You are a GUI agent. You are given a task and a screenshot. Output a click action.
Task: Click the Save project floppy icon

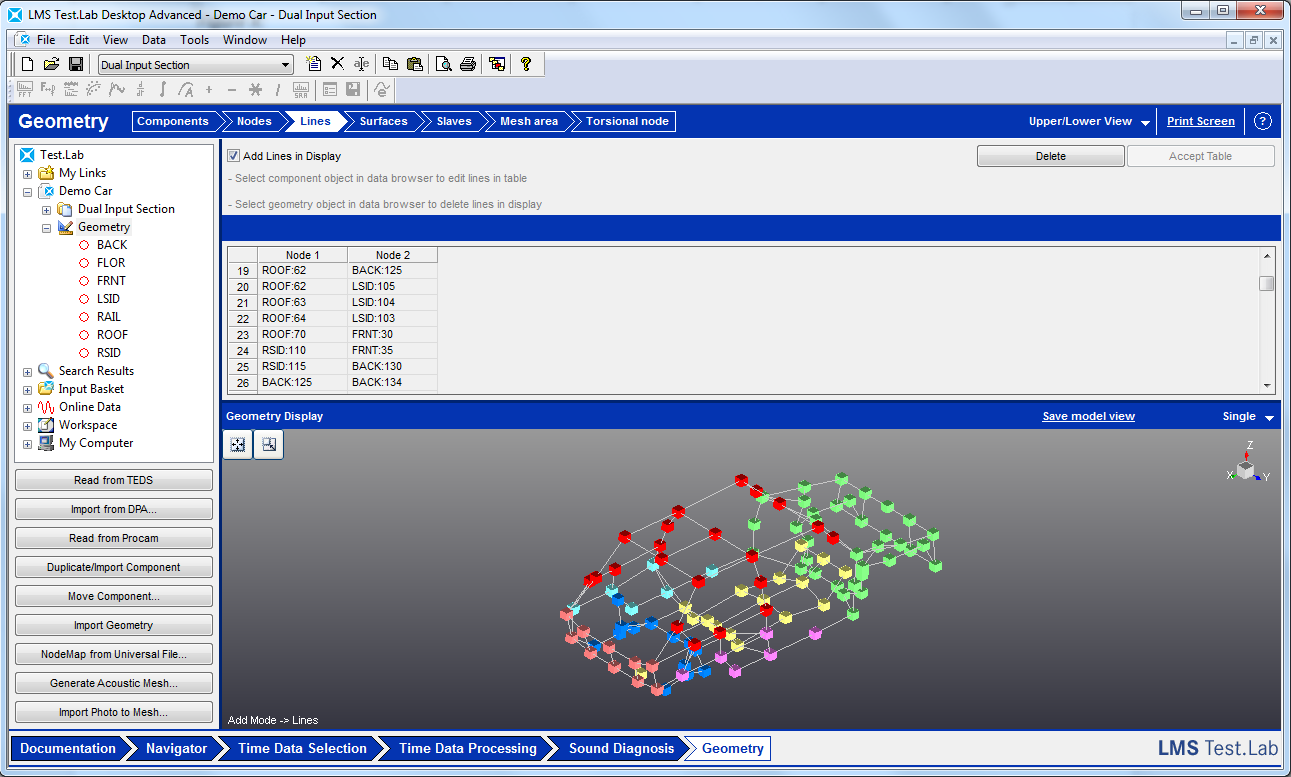(75, 64)
